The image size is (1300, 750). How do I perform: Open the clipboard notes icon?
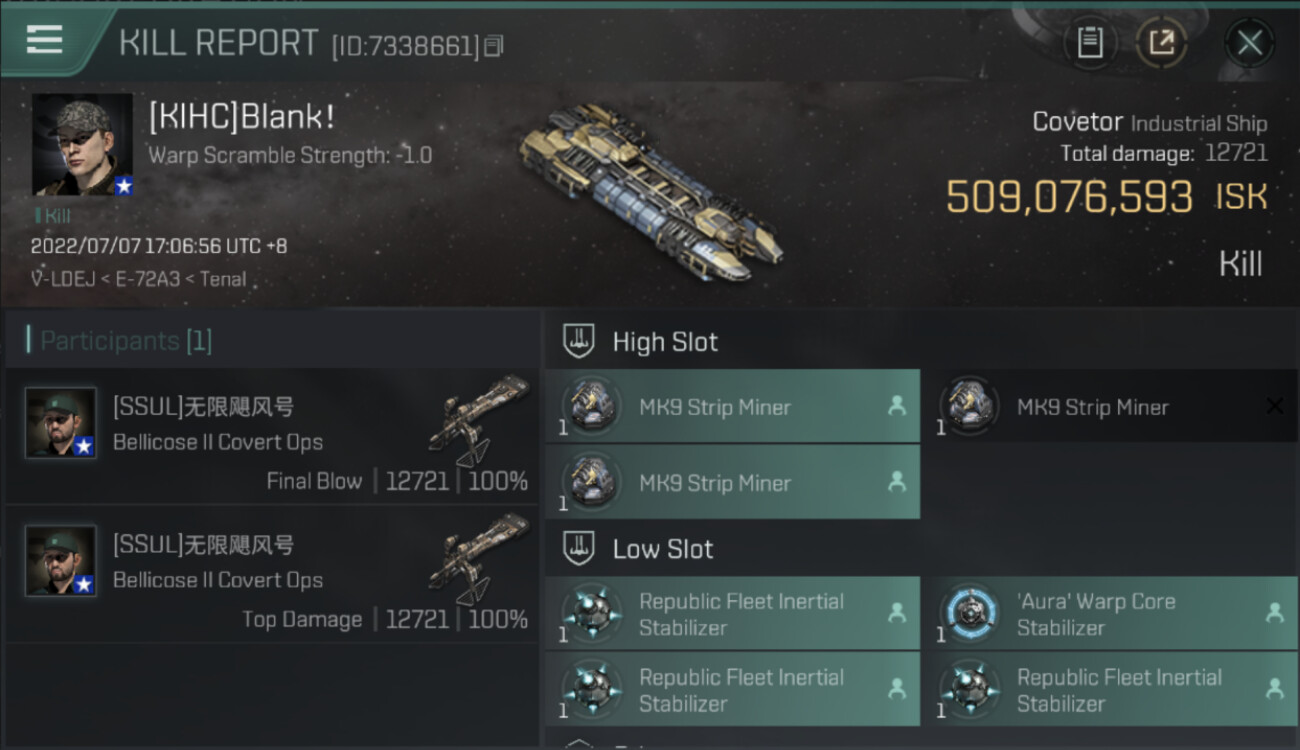(x=1090, y=43)
